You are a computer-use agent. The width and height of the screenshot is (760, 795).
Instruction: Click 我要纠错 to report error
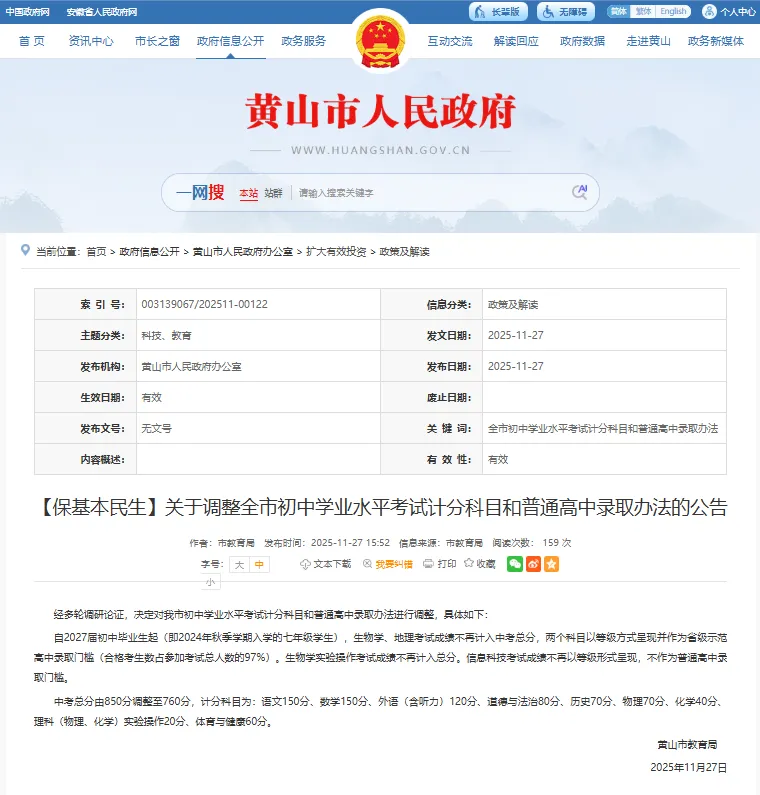pyautogui.click(x=388, y=564)
